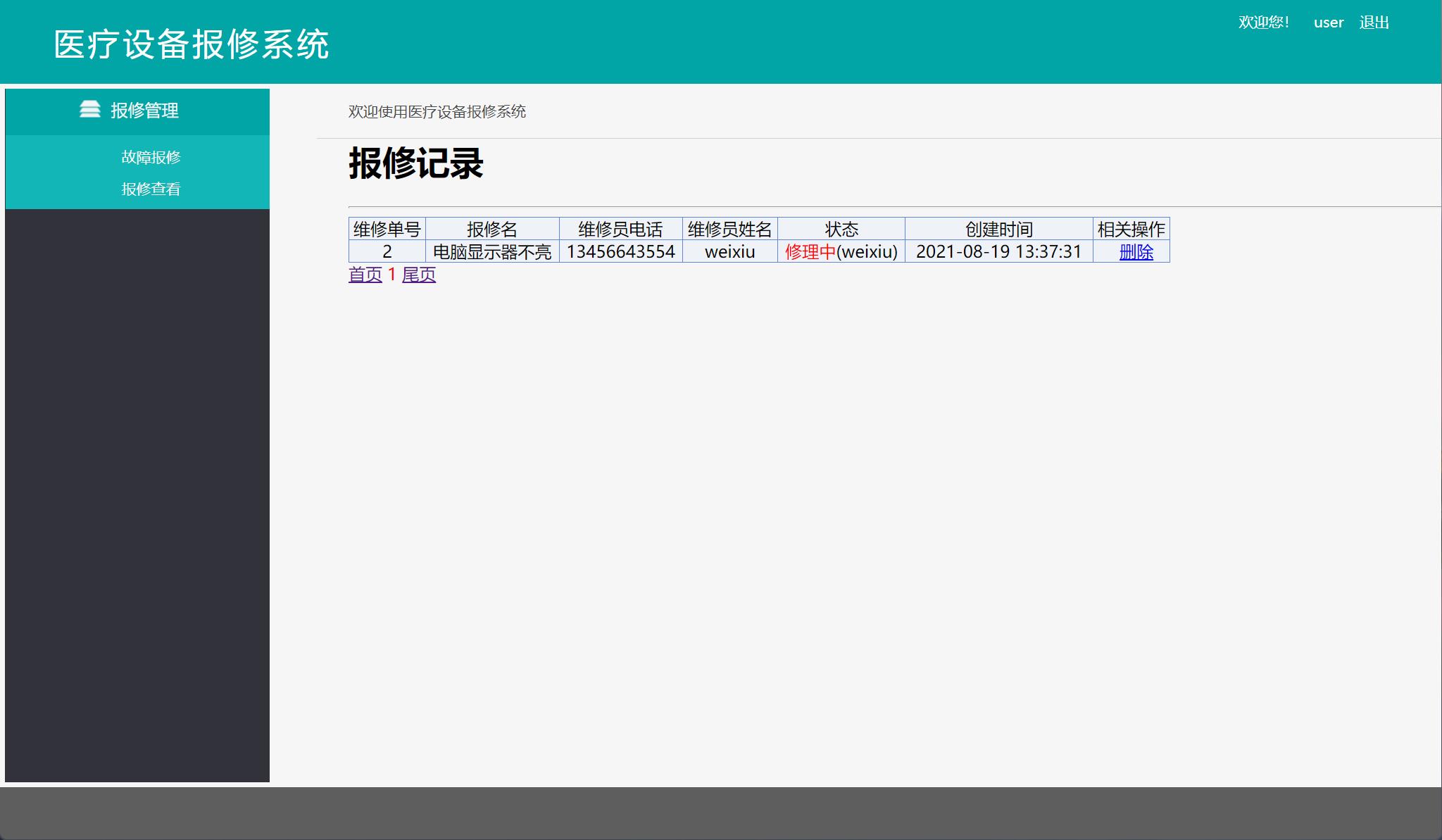This screenshot has height=840, width=1442.
Task: Click the 欢迎您! greeting text
Action: pos(1265,22)
